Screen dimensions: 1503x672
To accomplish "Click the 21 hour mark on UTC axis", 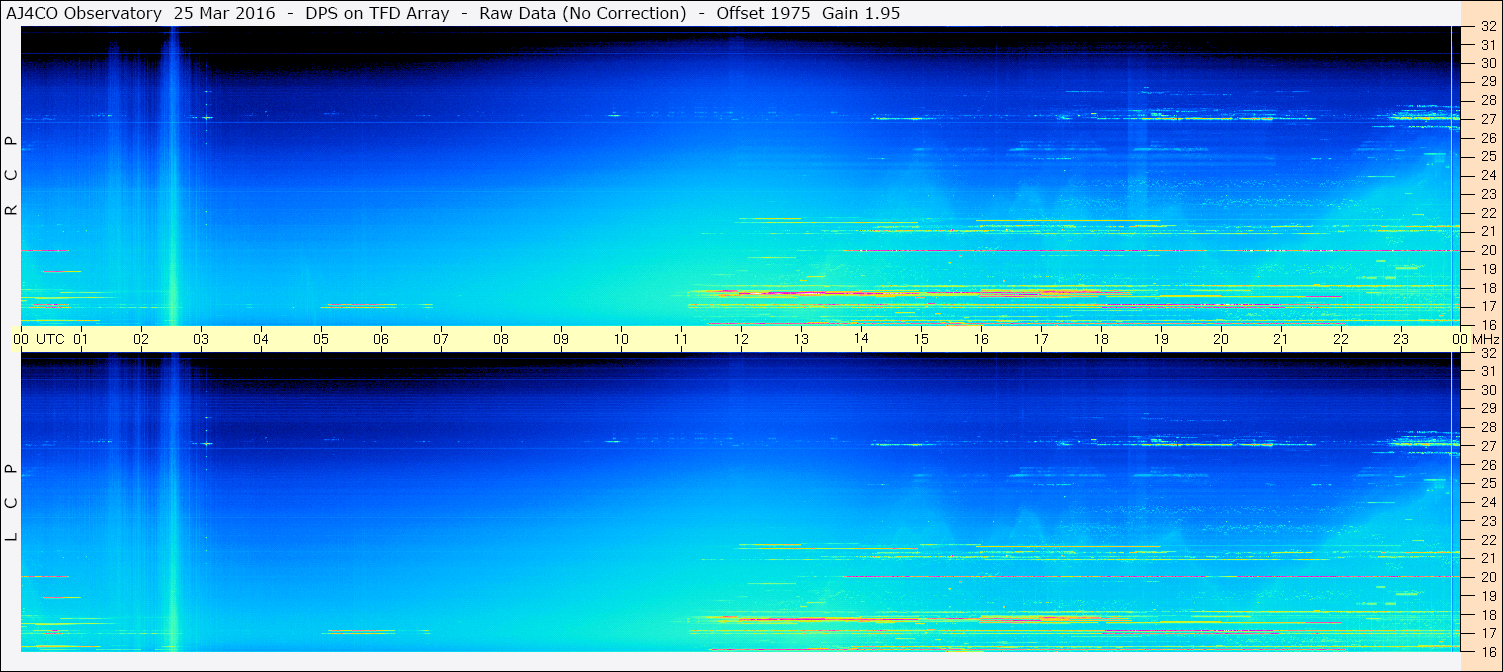I will (x=1281, y=339).
